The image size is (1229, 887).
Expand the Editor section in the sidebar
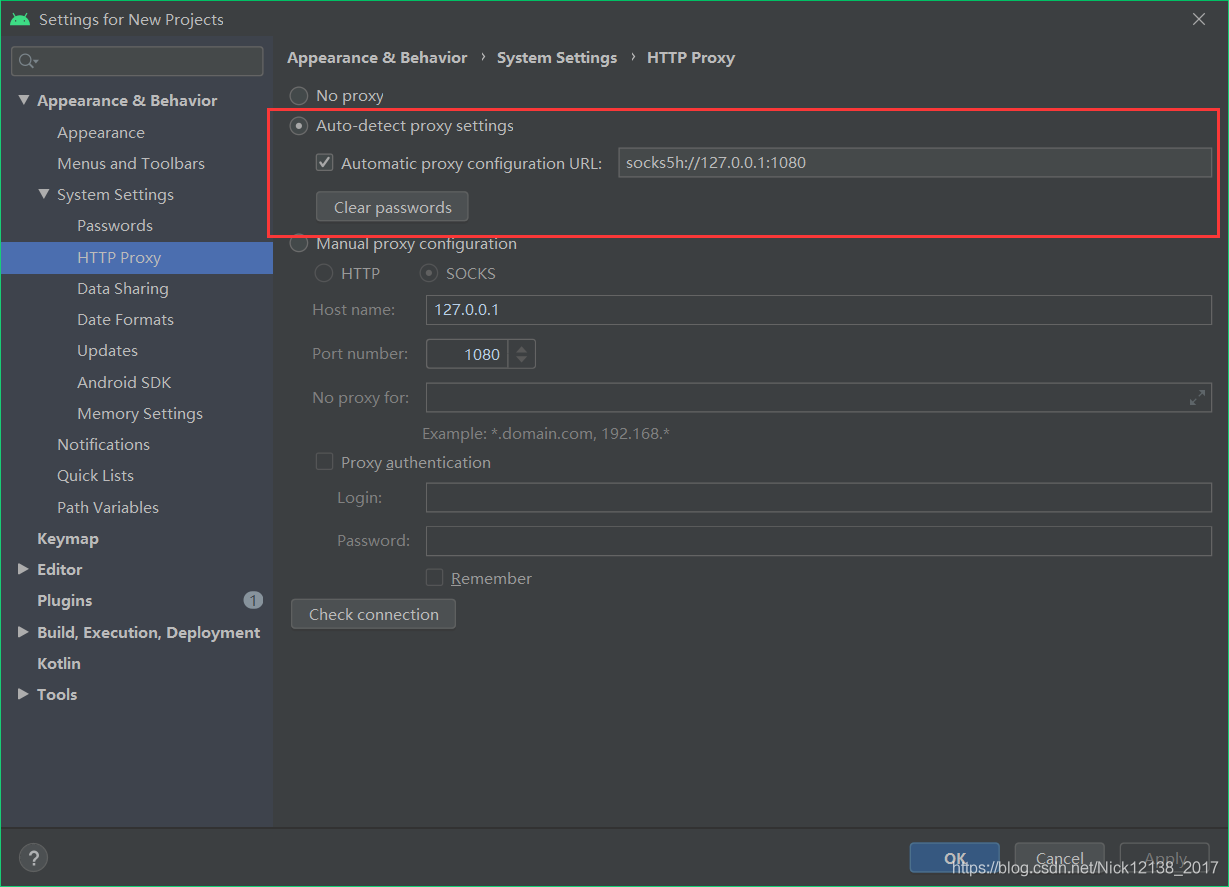pos(22,569)
